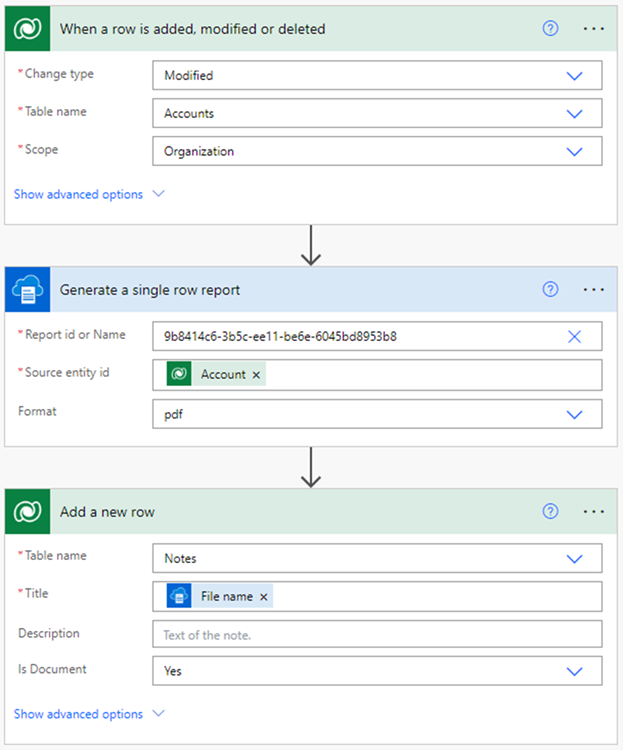Click the 'Source entity id' field label

67,372
